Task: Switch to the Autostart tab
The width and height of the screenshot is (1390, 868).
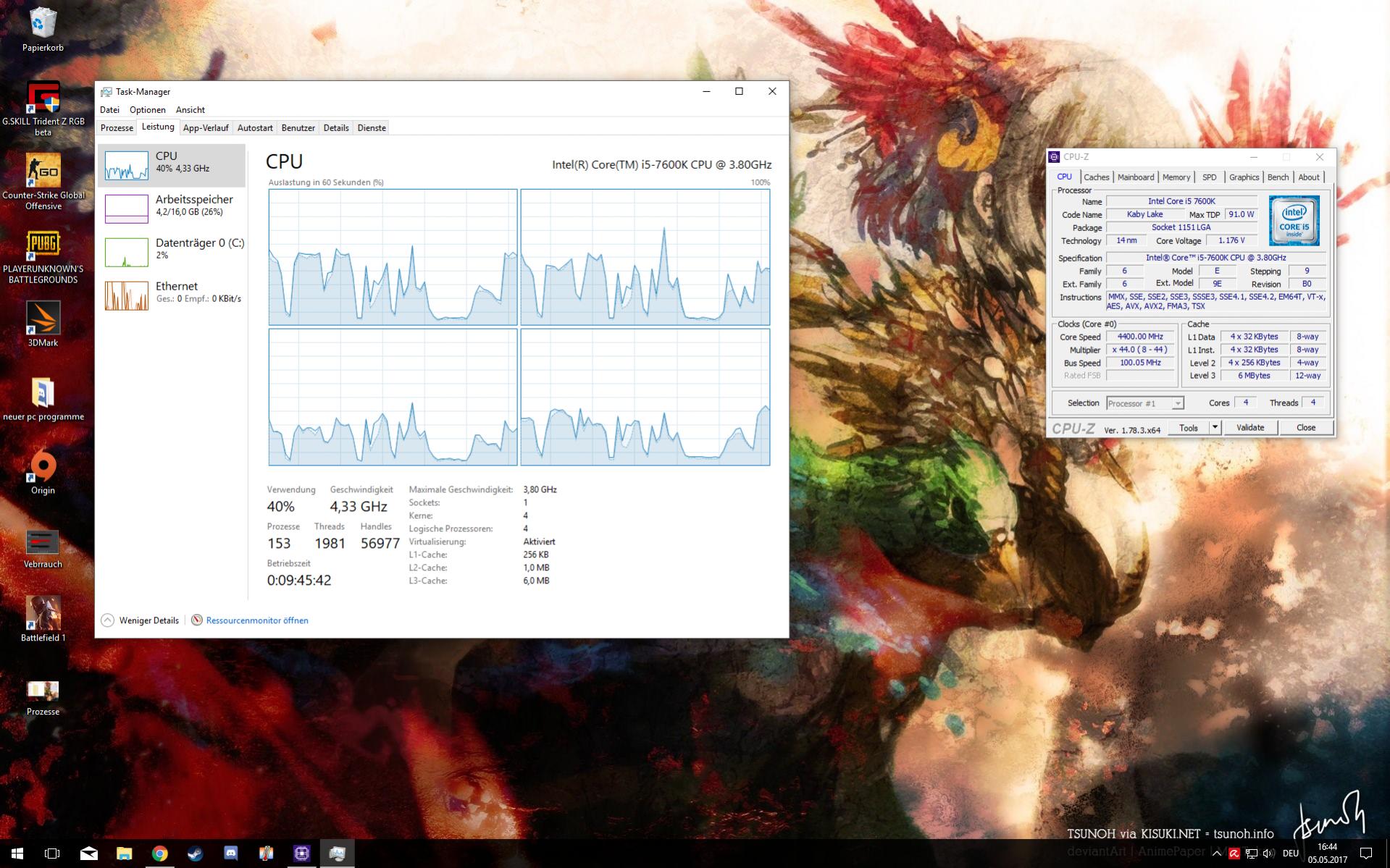Action: tap(255, 128)
